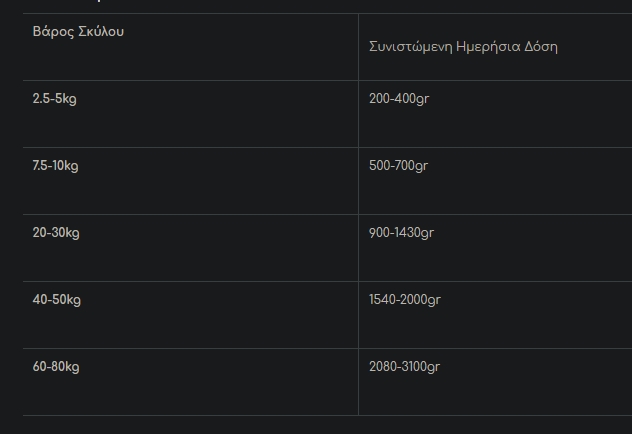Click the word 'Δόση' in the header
This screenshot has height=434, width=632.
(x=541, y=47)
